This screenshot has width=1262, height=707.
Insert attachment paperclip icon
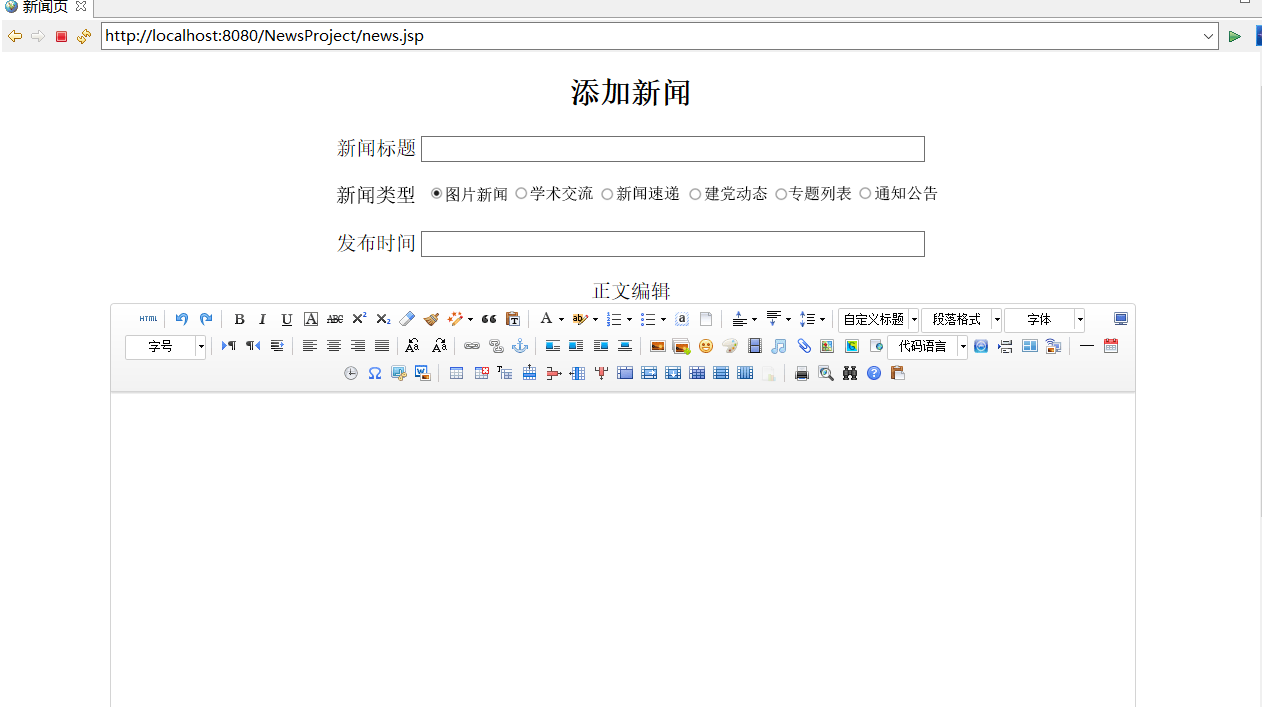coord(803,346)
